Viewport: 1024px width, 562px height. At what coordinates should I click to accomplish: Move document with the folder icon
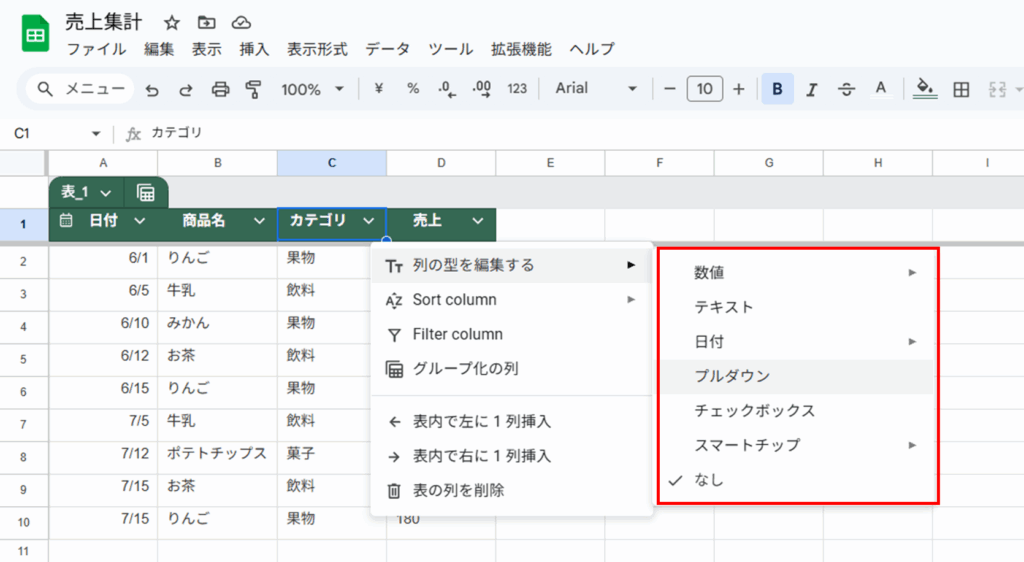pyautogui.click(x=206, y=23)
